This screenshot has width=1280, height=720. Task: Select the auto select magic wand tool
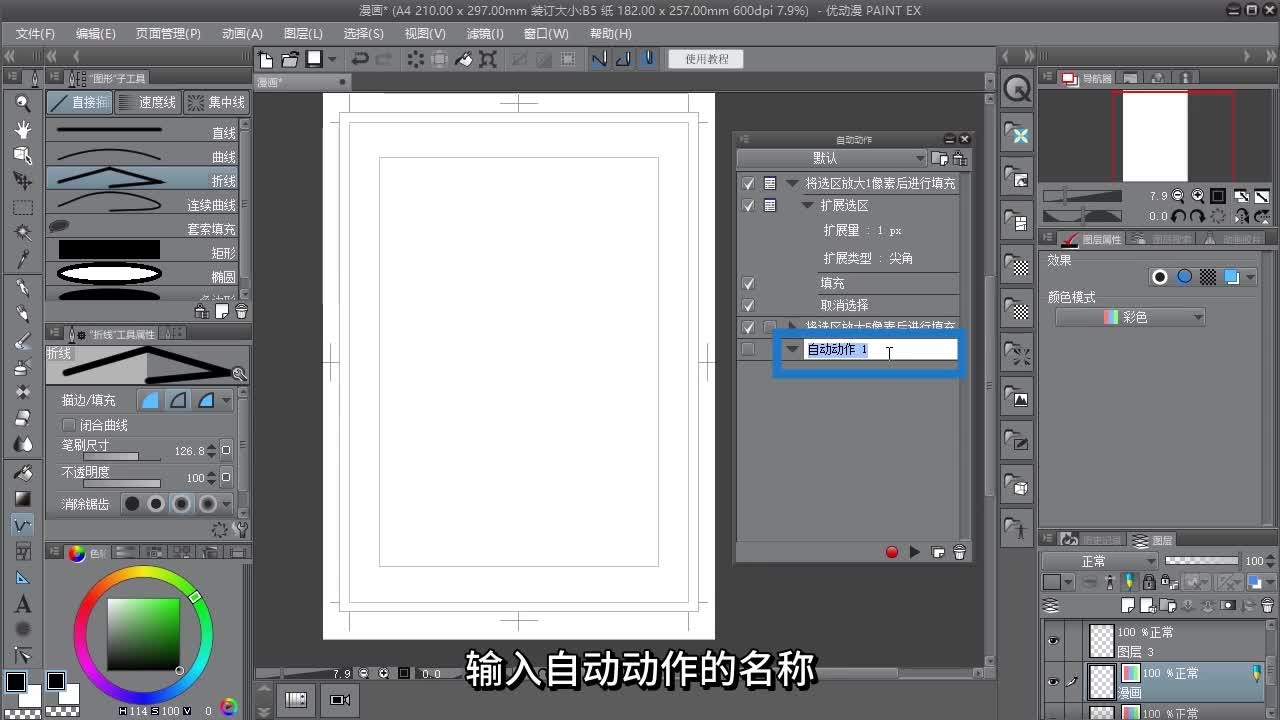point(23,233)
